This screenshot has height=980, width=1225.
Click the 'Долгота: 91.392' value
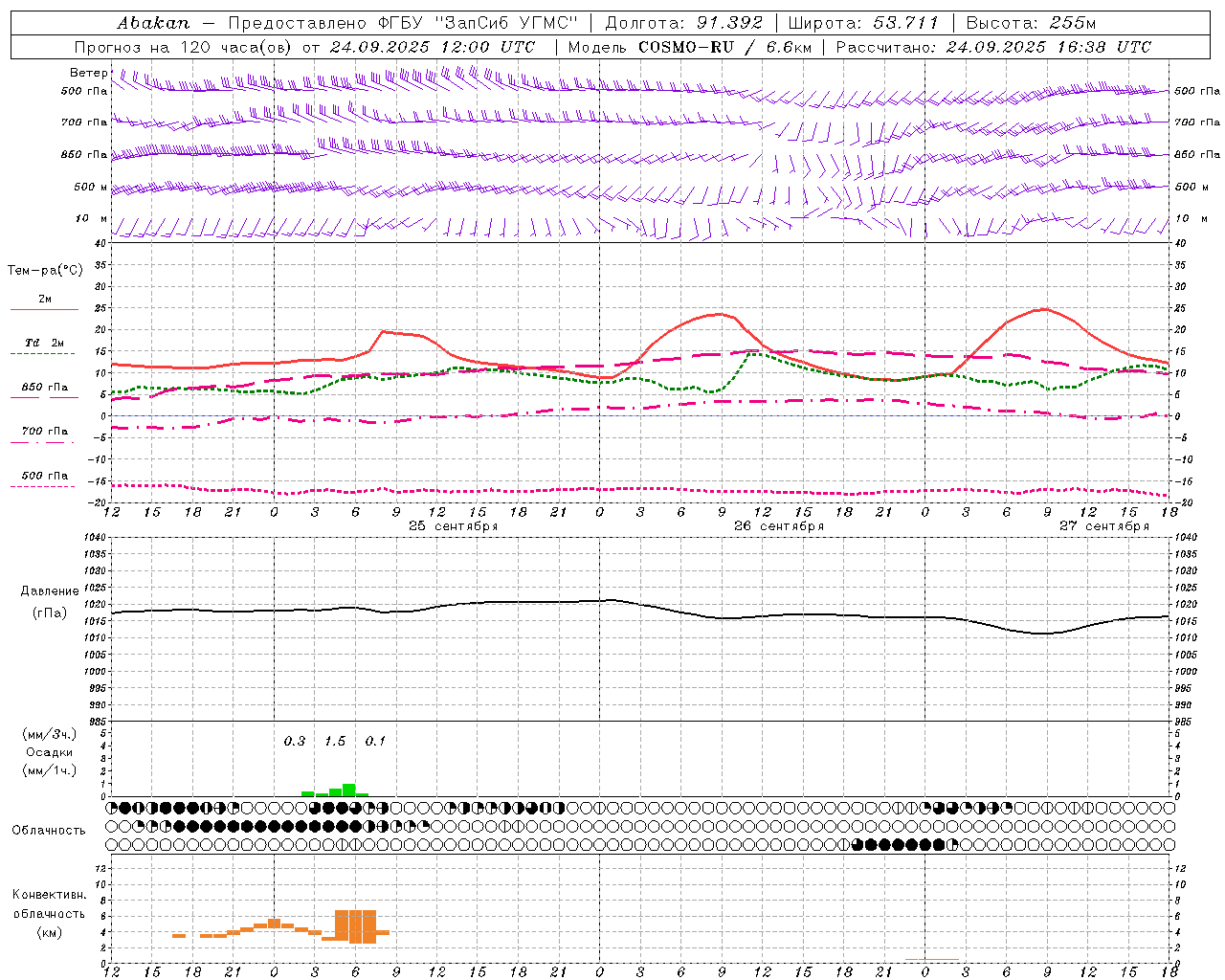[x=684, y=23]
